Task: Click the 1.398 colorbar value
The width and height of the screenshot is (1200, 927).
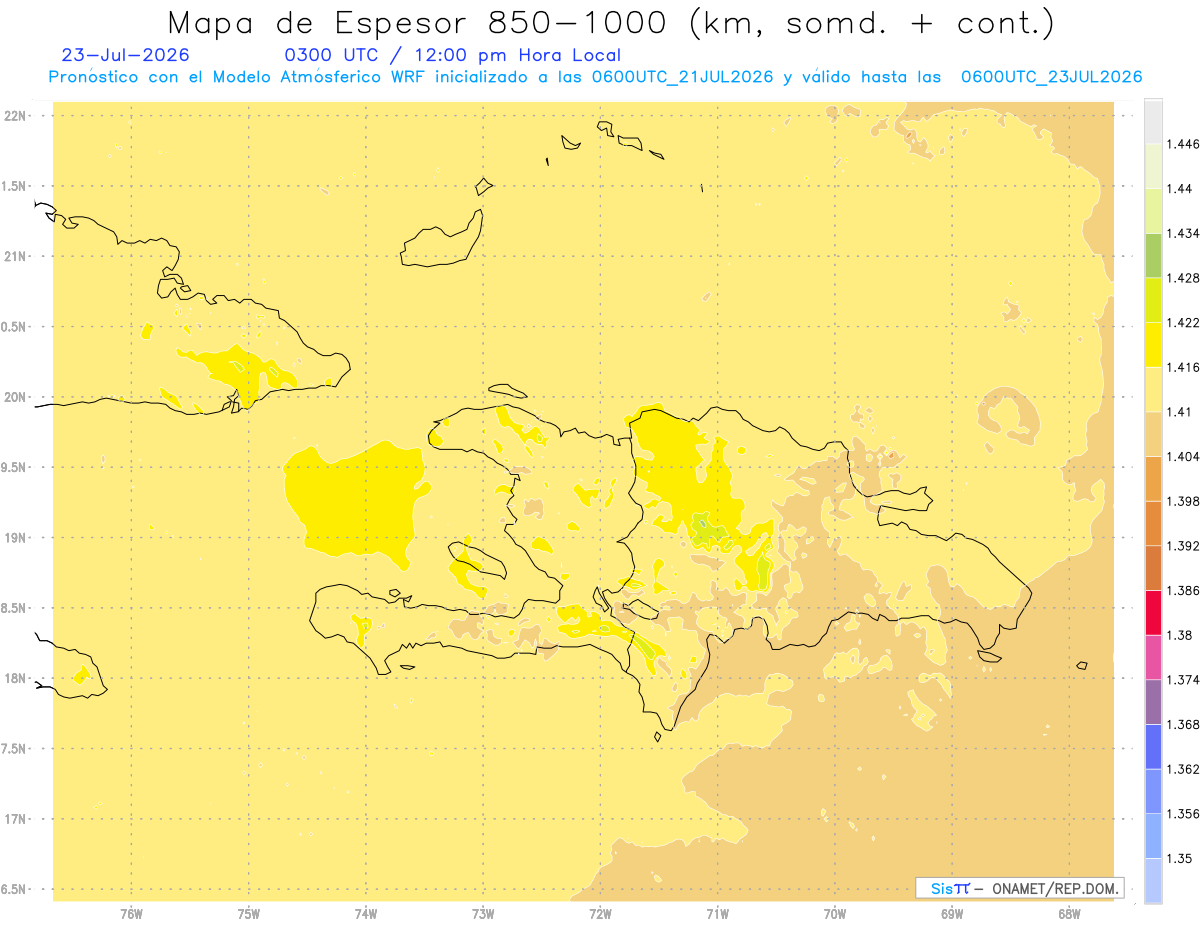Action: pos(1182,501)
